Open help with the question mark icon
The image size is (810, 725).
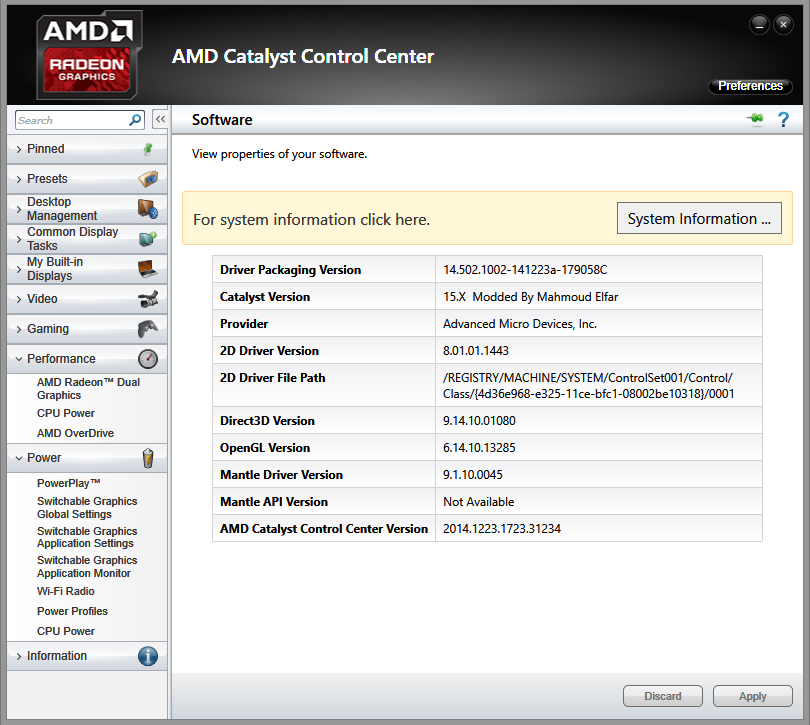point(783,120)
